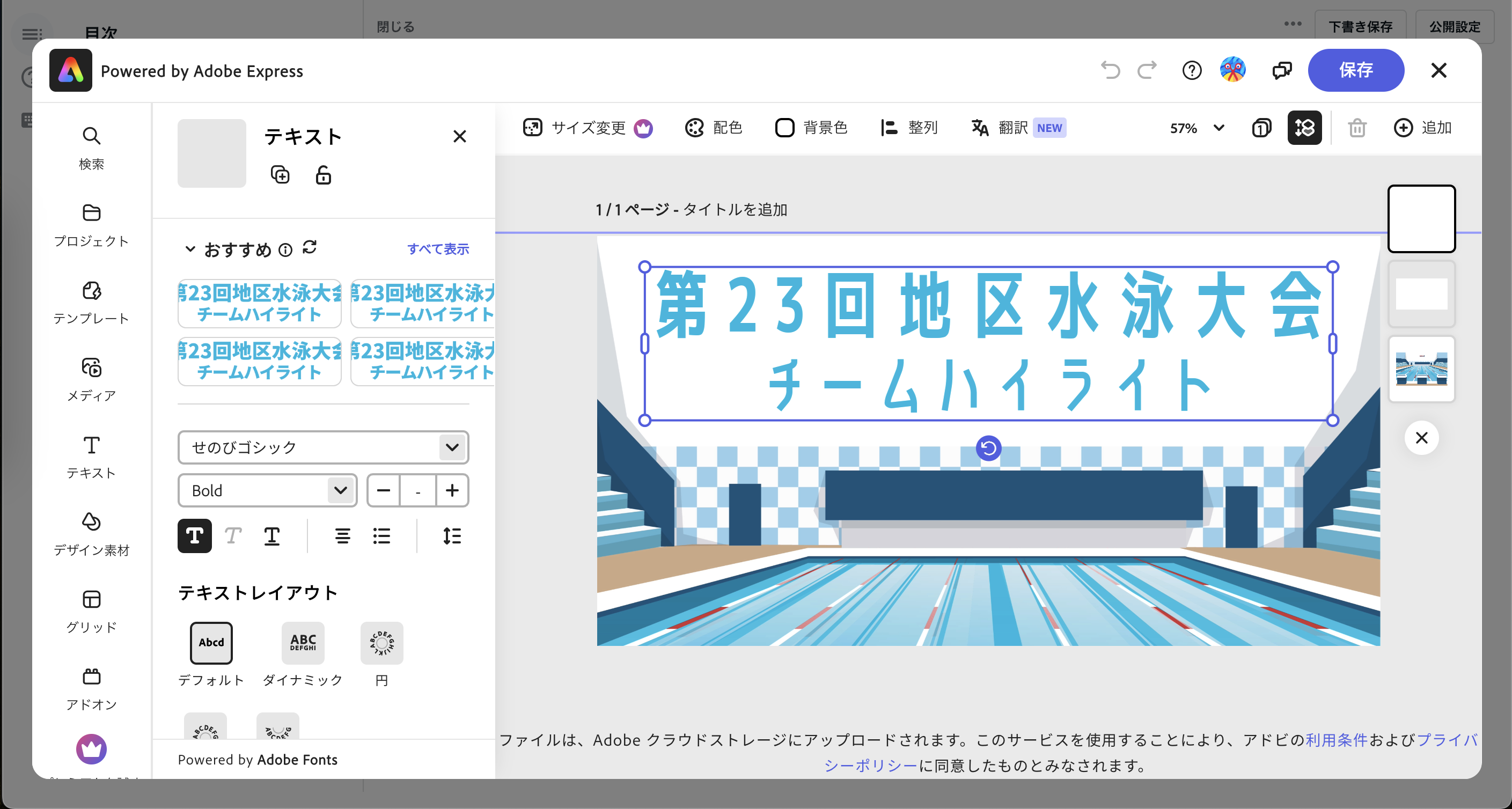Click the タイトルを追加 page title
Viewport: 1512px width, 809px height.
click(735, 210)
